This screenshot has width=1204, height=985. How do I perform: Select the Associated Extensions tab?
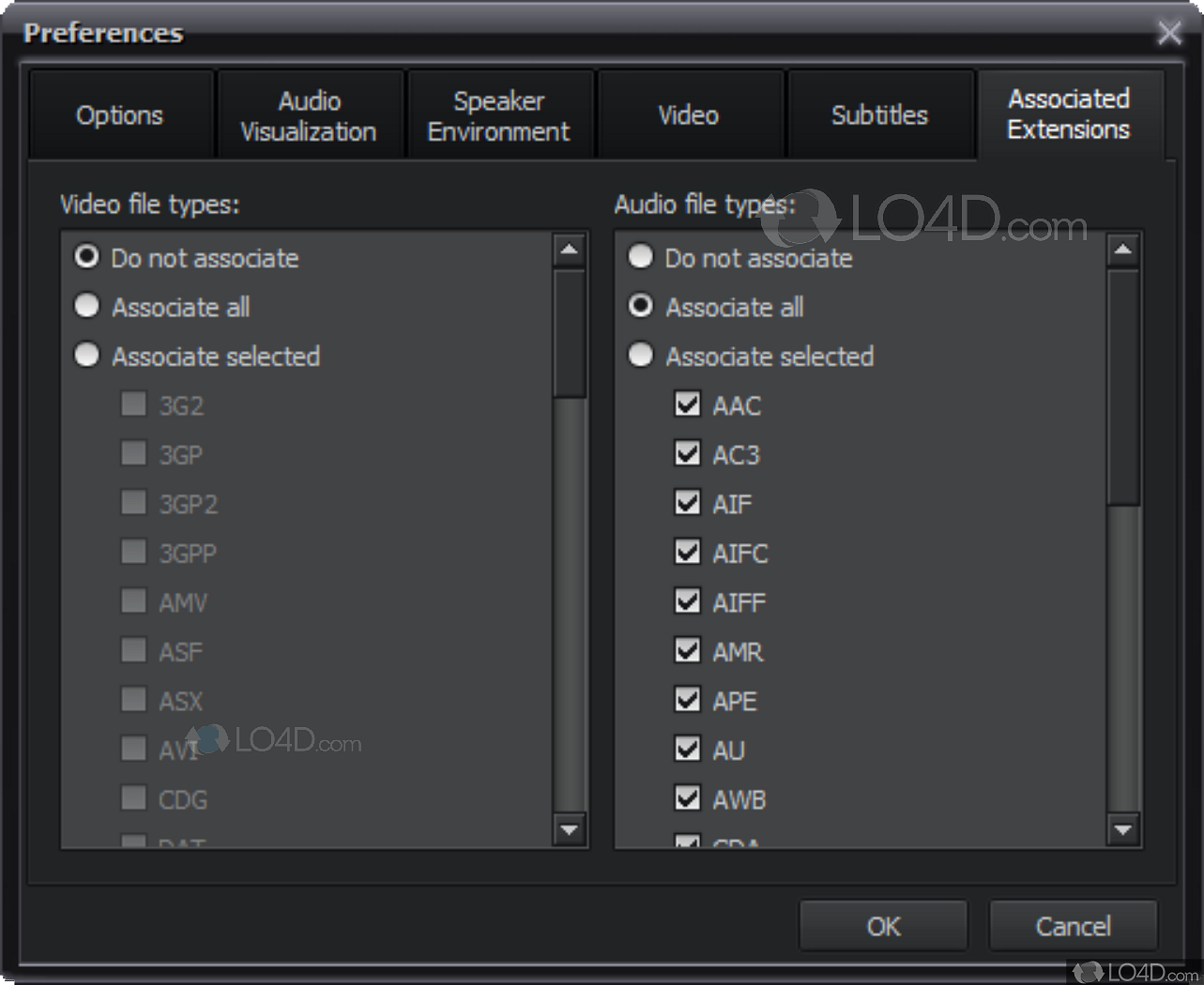(x=1069, y=114)
